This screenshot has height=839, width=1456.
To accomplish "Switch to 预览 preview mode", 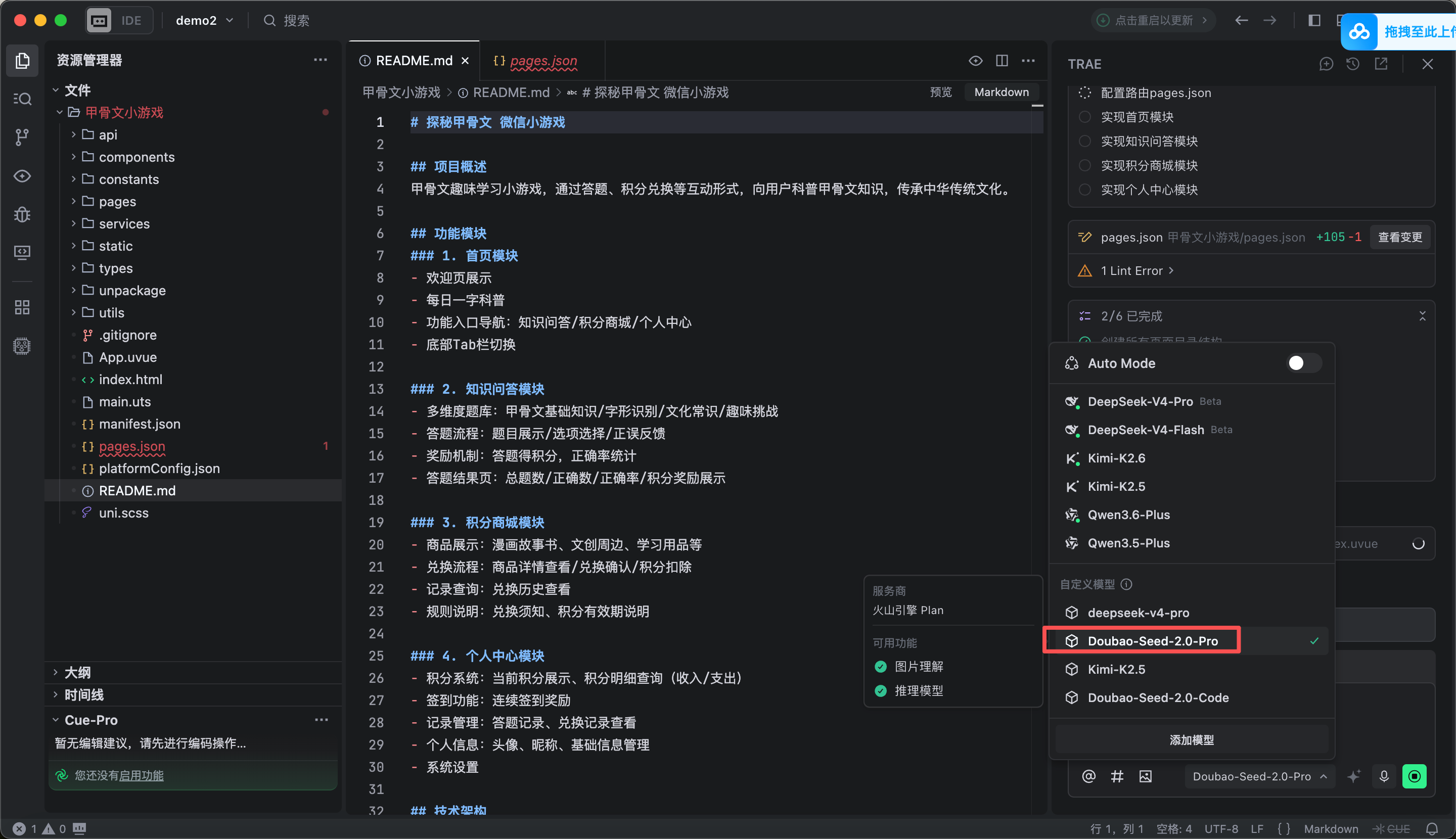I will pos(941,92).
